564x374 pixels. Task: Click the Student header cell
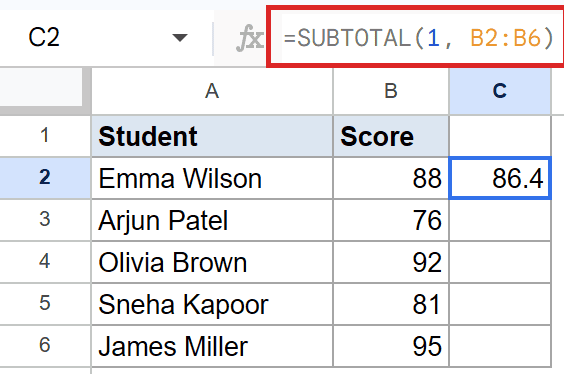point(212,136)
